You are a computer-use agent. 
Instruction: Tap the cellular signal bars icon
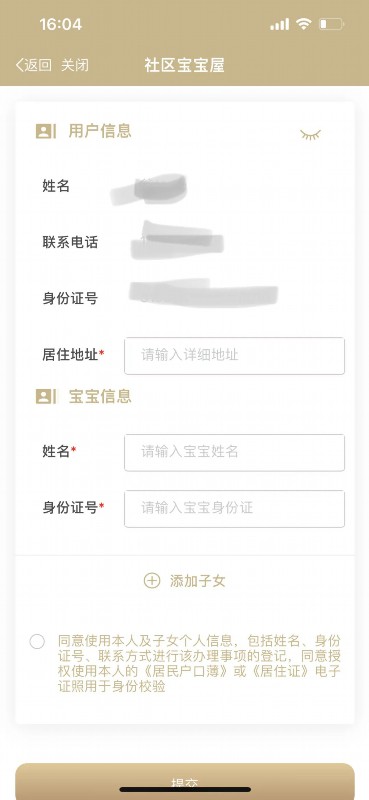click(279, 24)
